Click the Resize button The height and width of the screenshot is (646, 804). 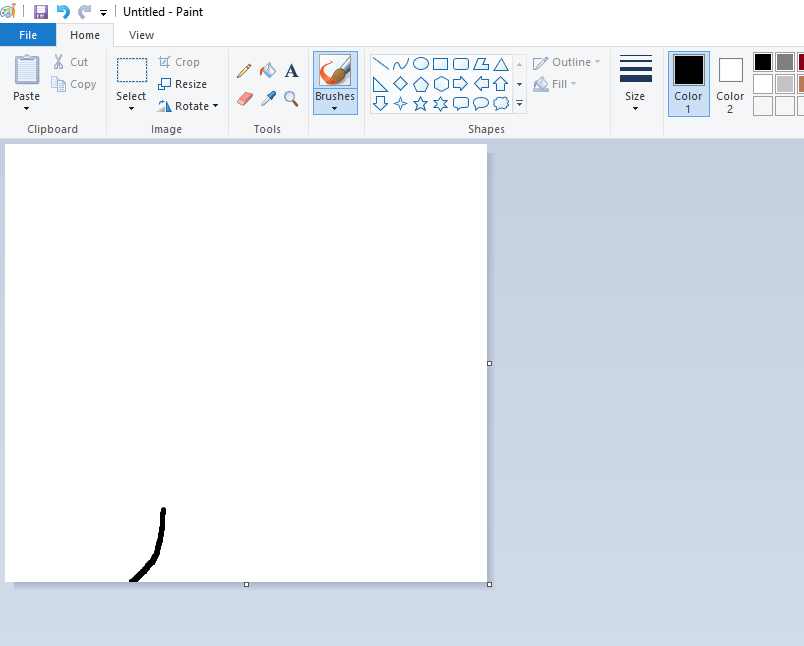tap(183, 84)
